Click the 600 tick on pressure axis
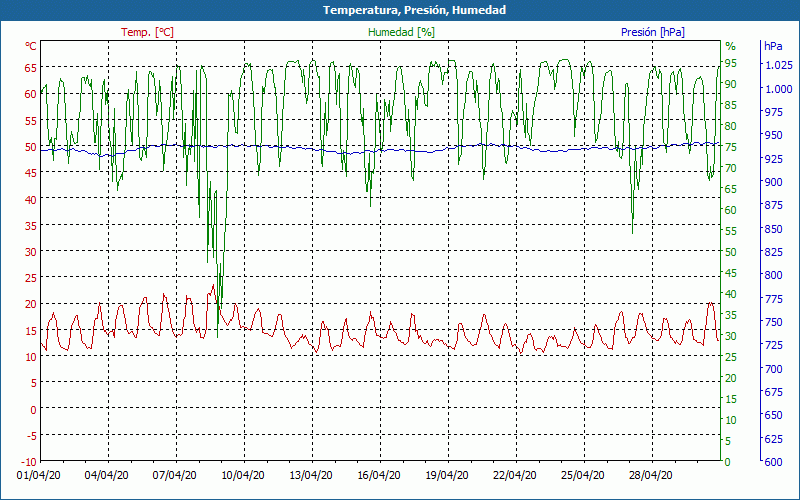 (x=773, y=462)
